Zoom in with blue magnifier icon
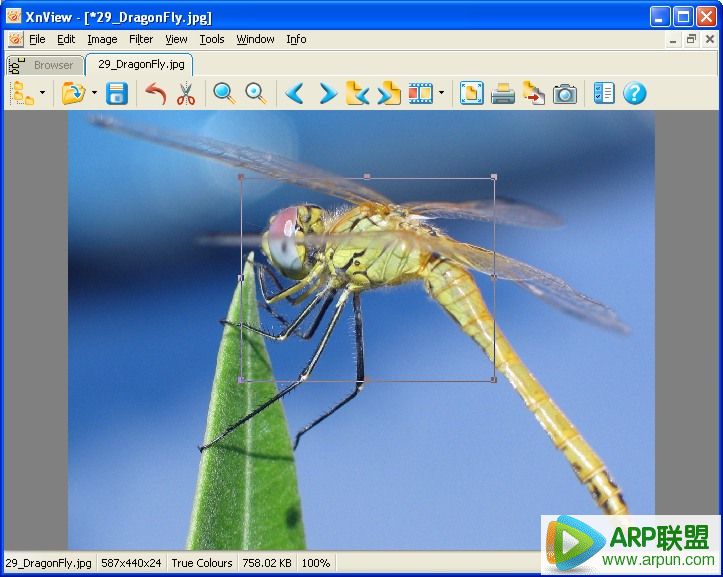Screen dimensions: 723x577 225,93
